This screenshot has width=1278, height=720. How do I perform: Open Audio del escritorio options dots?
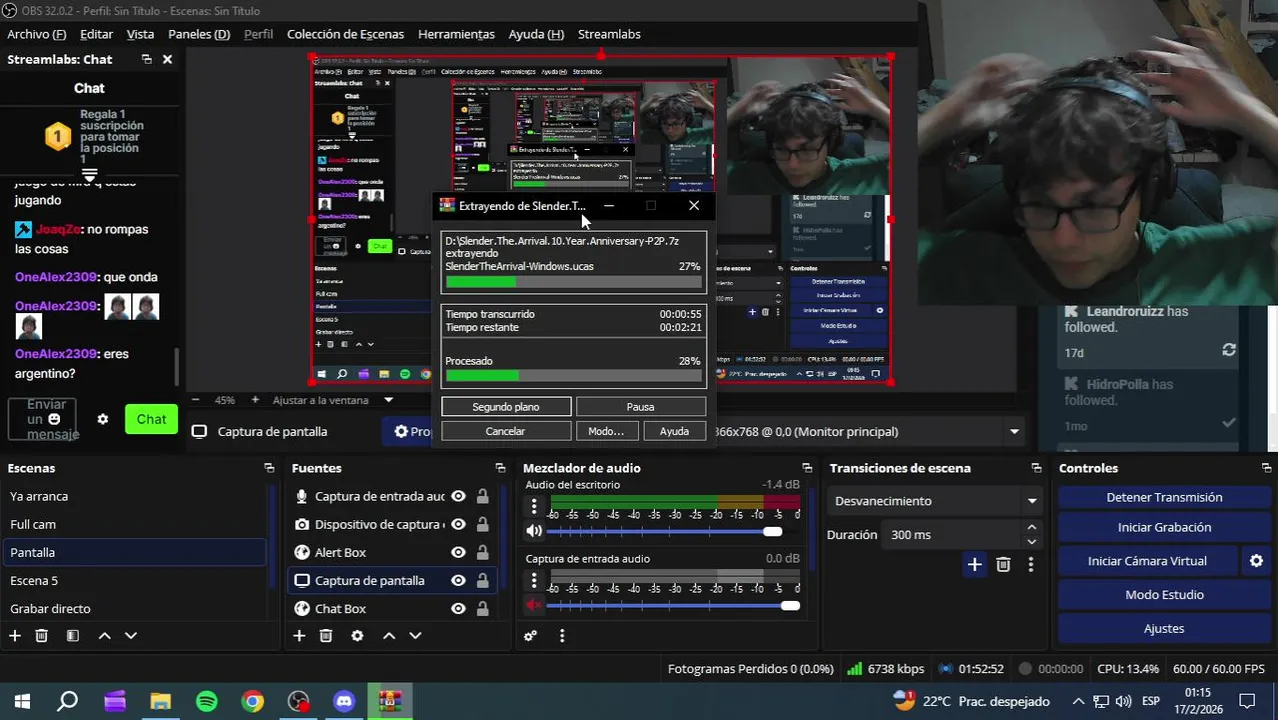pos(534,506)
